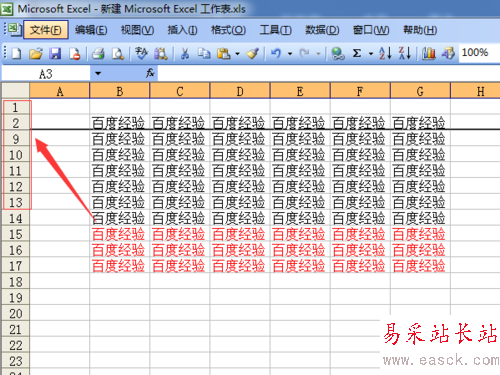500x375 pixels.
Task: Select row 14 header
Action: coord(16,218)
